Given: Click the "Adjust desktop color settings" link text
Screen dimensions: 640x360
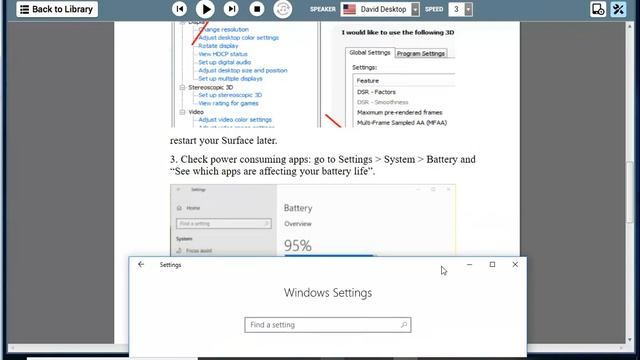Looking at the screenshot, I should click(x=238, y=38).
